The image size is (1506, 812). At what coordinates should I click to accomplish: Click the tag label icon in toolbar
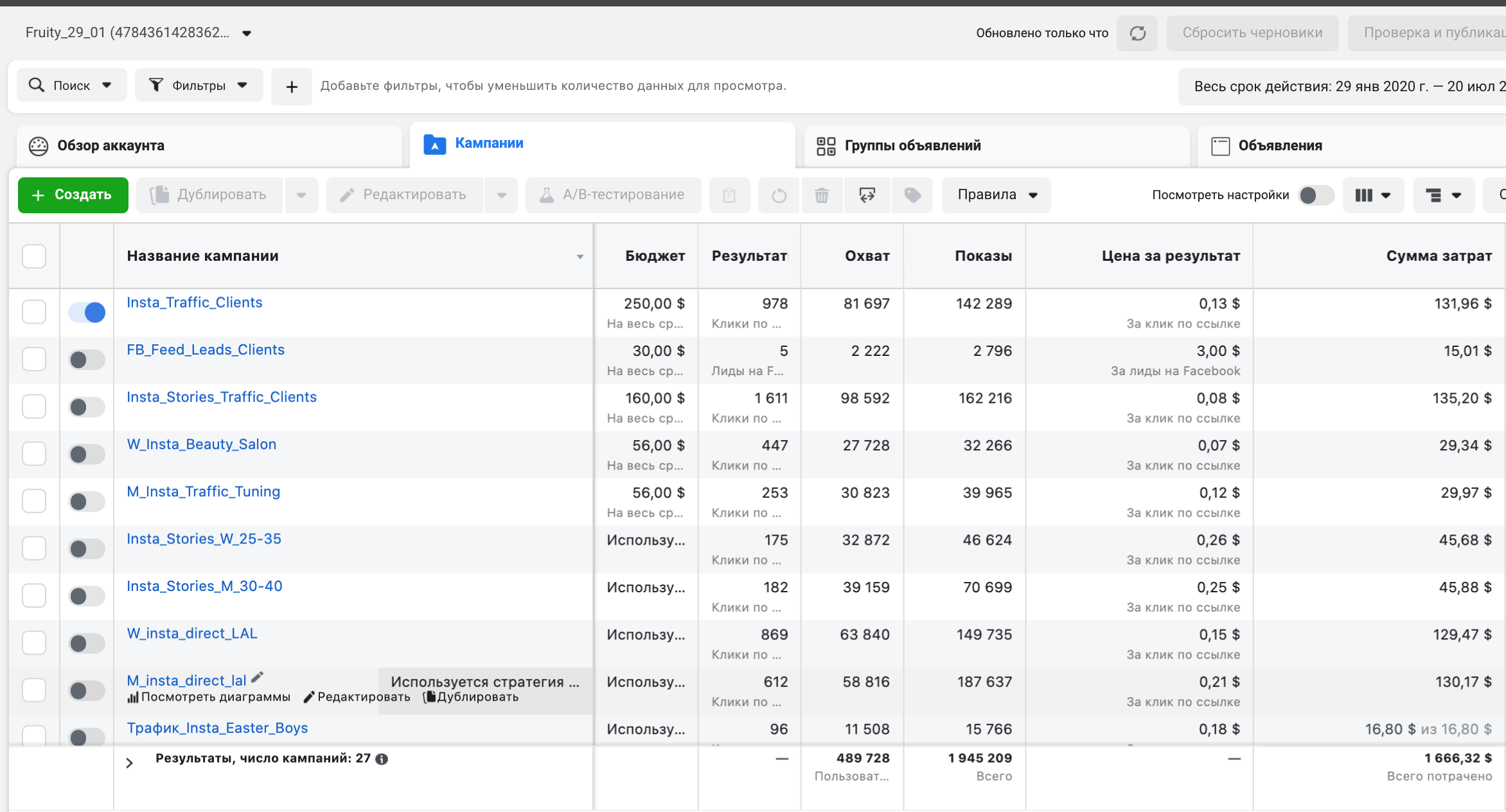[x=912, y=195]
